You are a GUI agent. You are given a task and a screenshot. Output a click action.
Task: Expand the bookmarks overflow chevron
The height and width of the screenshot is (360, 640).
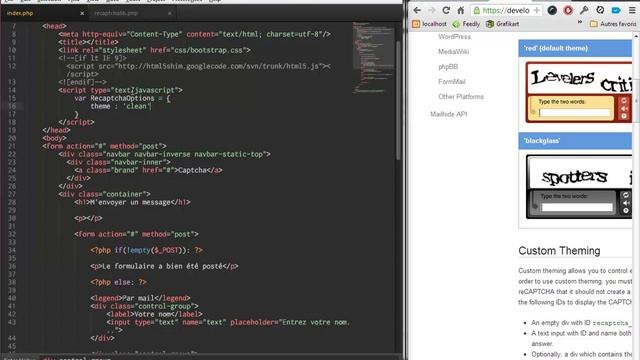click(x=580, y=22)
